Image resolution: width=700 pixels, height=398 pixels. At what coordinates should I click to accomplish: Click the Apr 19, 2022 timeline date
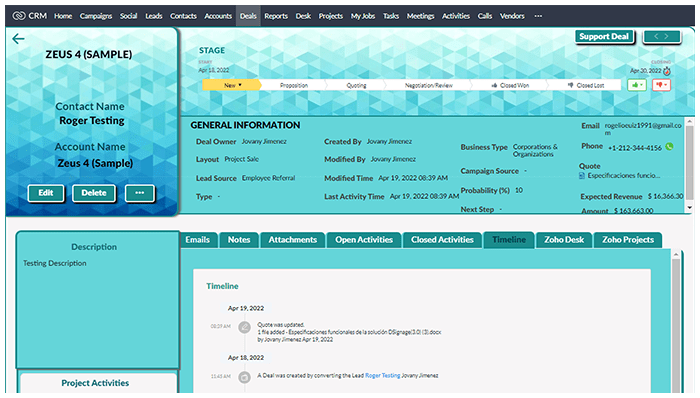tap(246, 308)
